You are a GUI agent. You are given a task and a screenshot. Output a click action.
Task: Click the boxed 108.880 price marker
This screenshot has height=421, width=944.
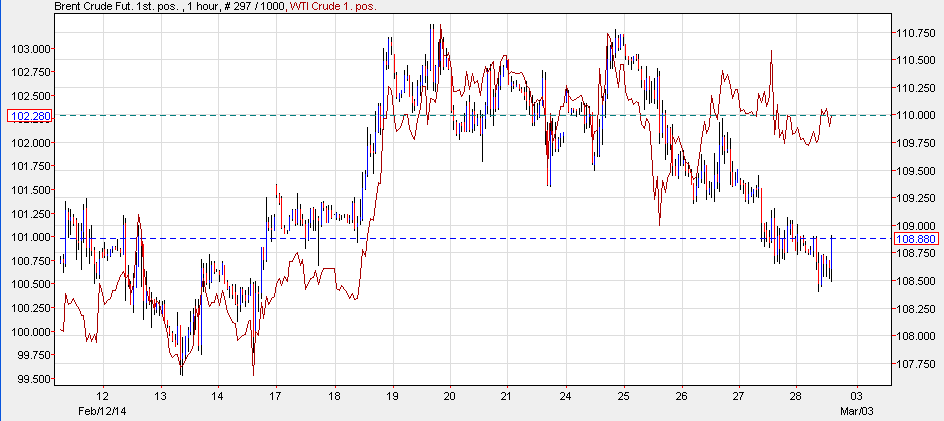[x=917, y=239]
